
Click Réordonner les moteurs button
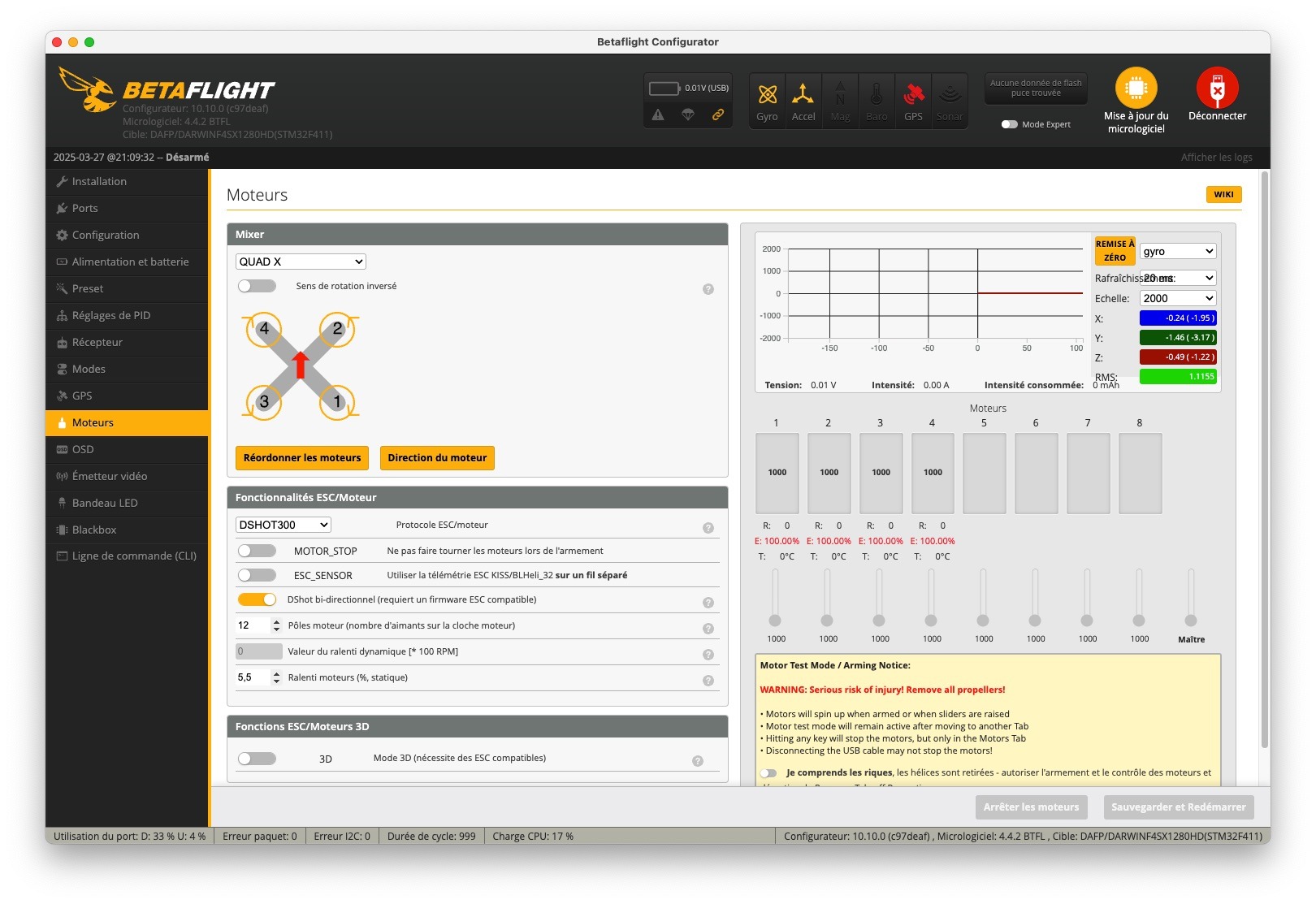302,458
